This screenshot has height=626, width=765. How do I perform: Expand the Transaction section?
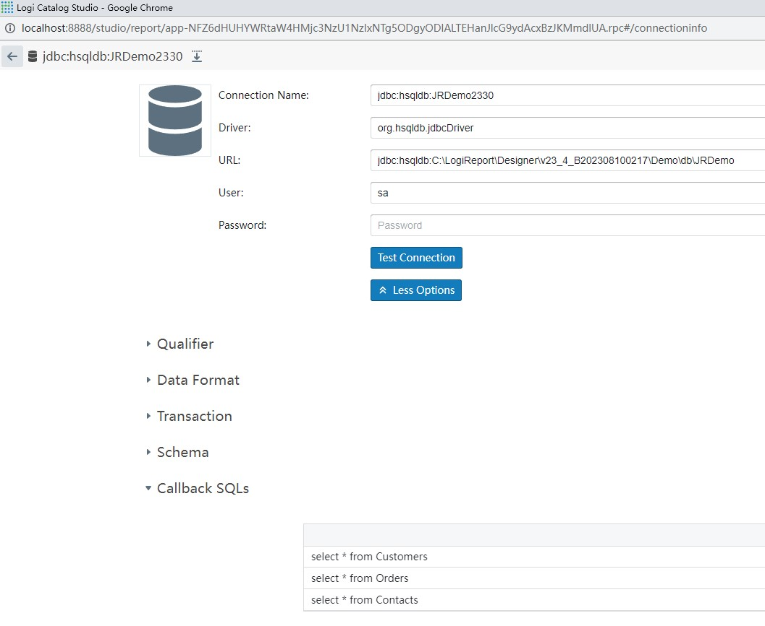click(189, 416)
